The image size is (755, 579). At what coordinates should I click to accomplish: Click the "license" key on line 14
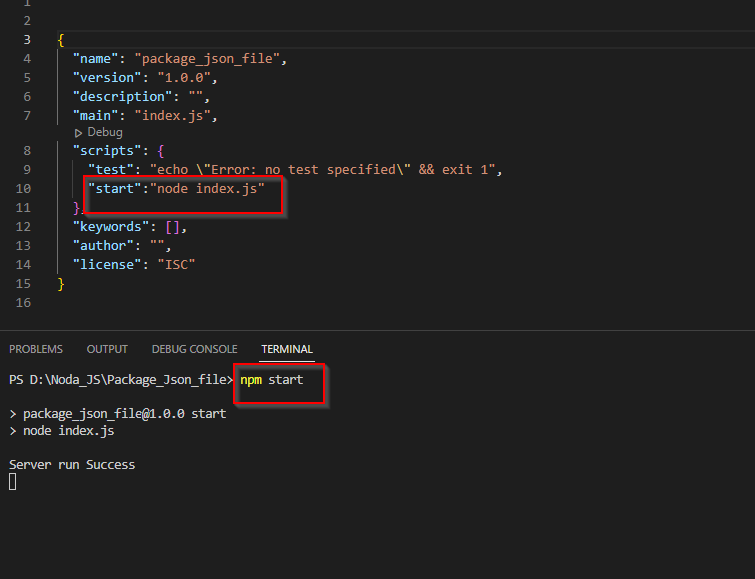coord(107,264)
